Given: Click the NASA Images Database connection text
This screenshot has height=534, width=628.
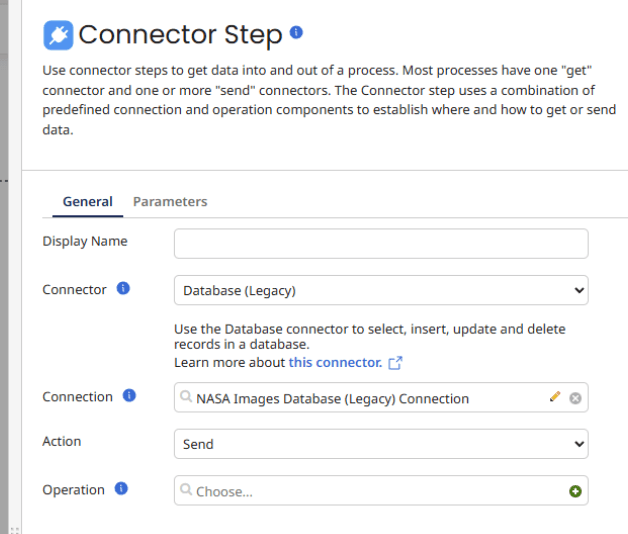Looking at the screenshot, I should (332, 398).
